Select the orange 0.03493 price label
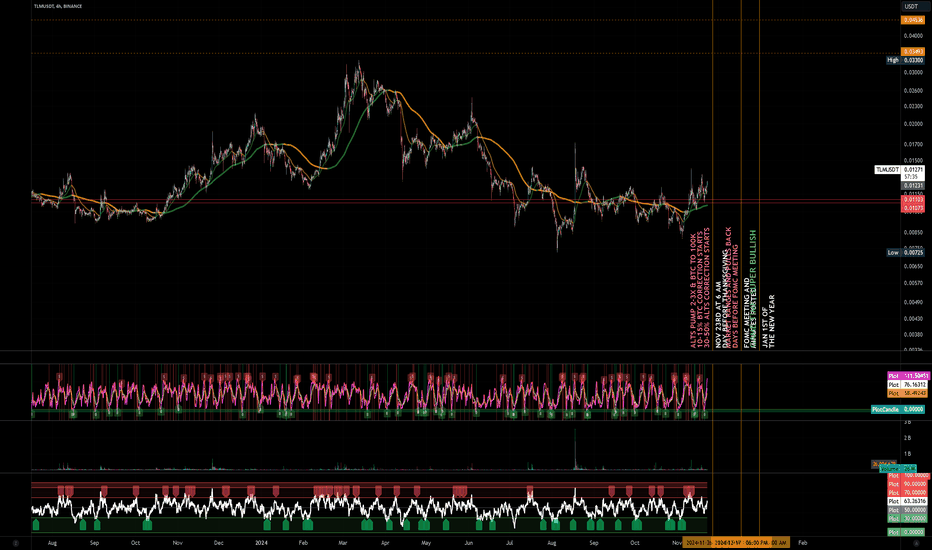The image size is (932, 550). tap(913, 52)
